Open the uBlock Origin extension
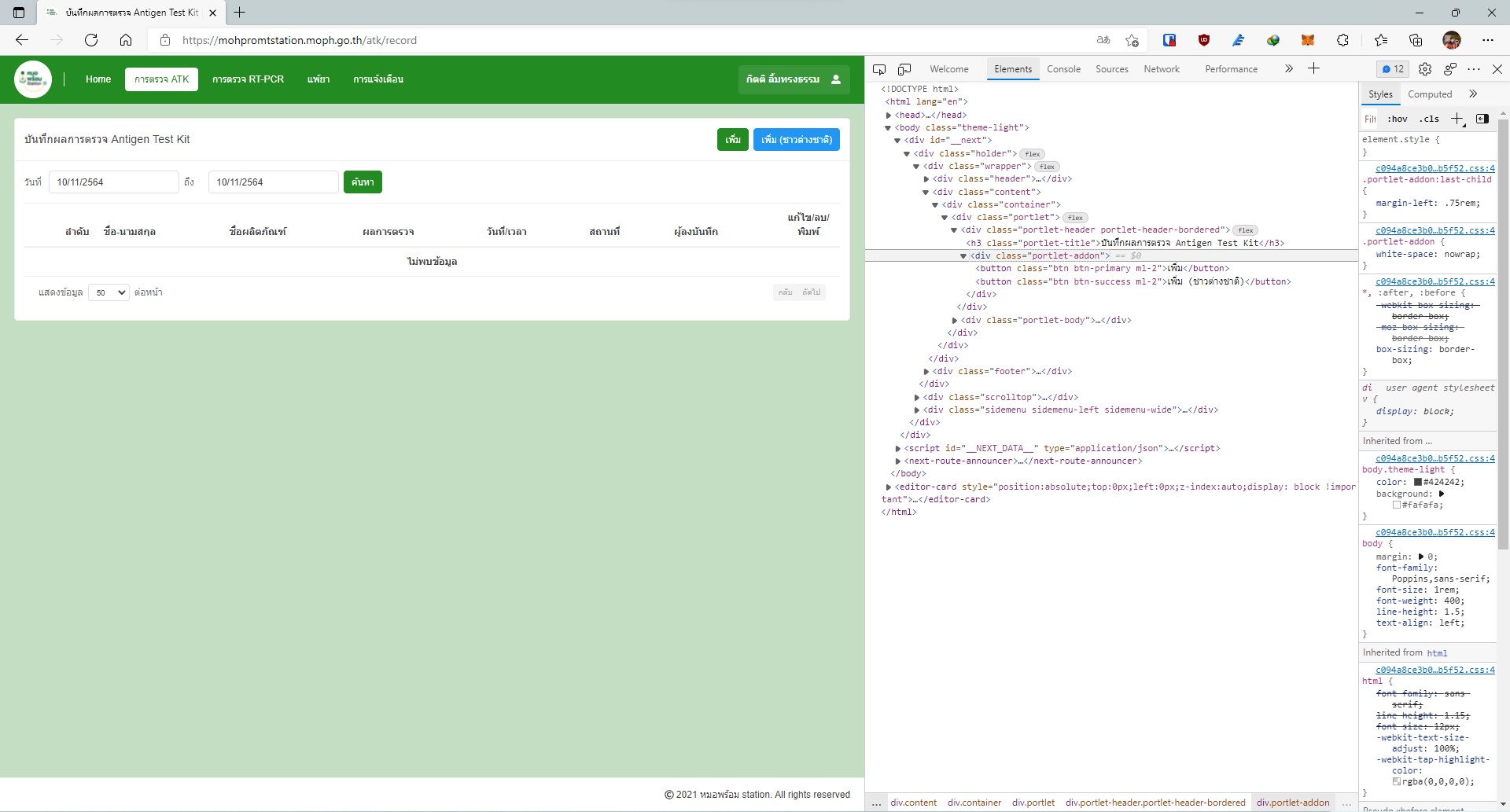1510x812 pixels. coord(1204,40)
